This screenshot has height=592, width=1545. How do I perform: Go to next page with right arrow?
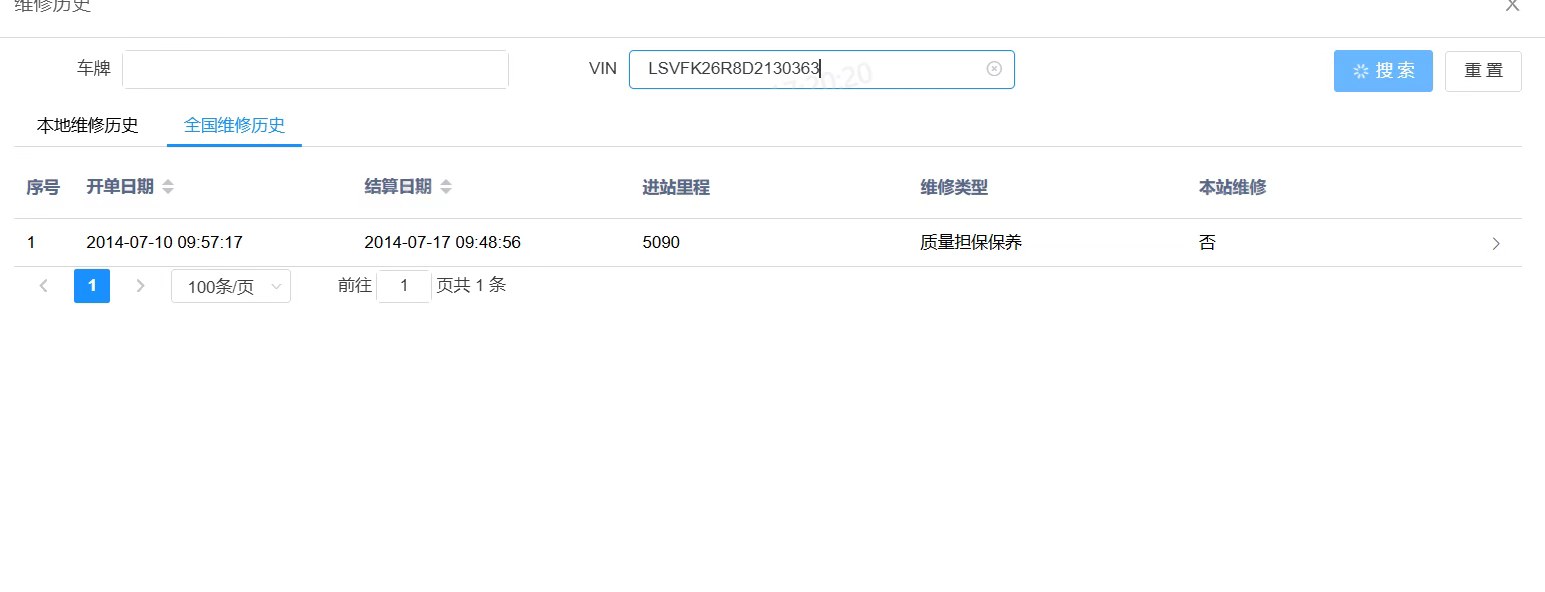coord(140,286)
